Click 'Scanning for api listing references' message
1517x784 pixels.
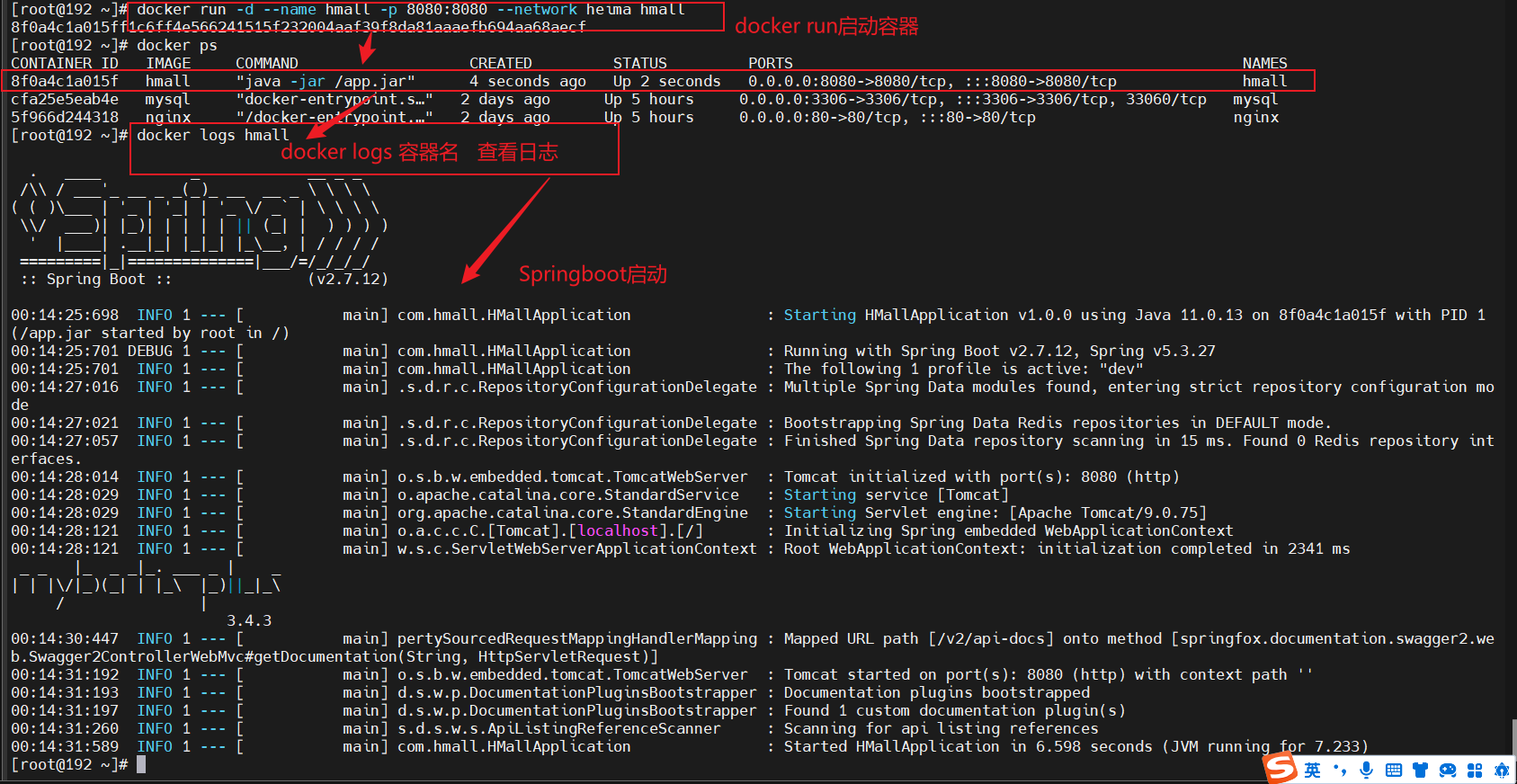coord(941,728)
